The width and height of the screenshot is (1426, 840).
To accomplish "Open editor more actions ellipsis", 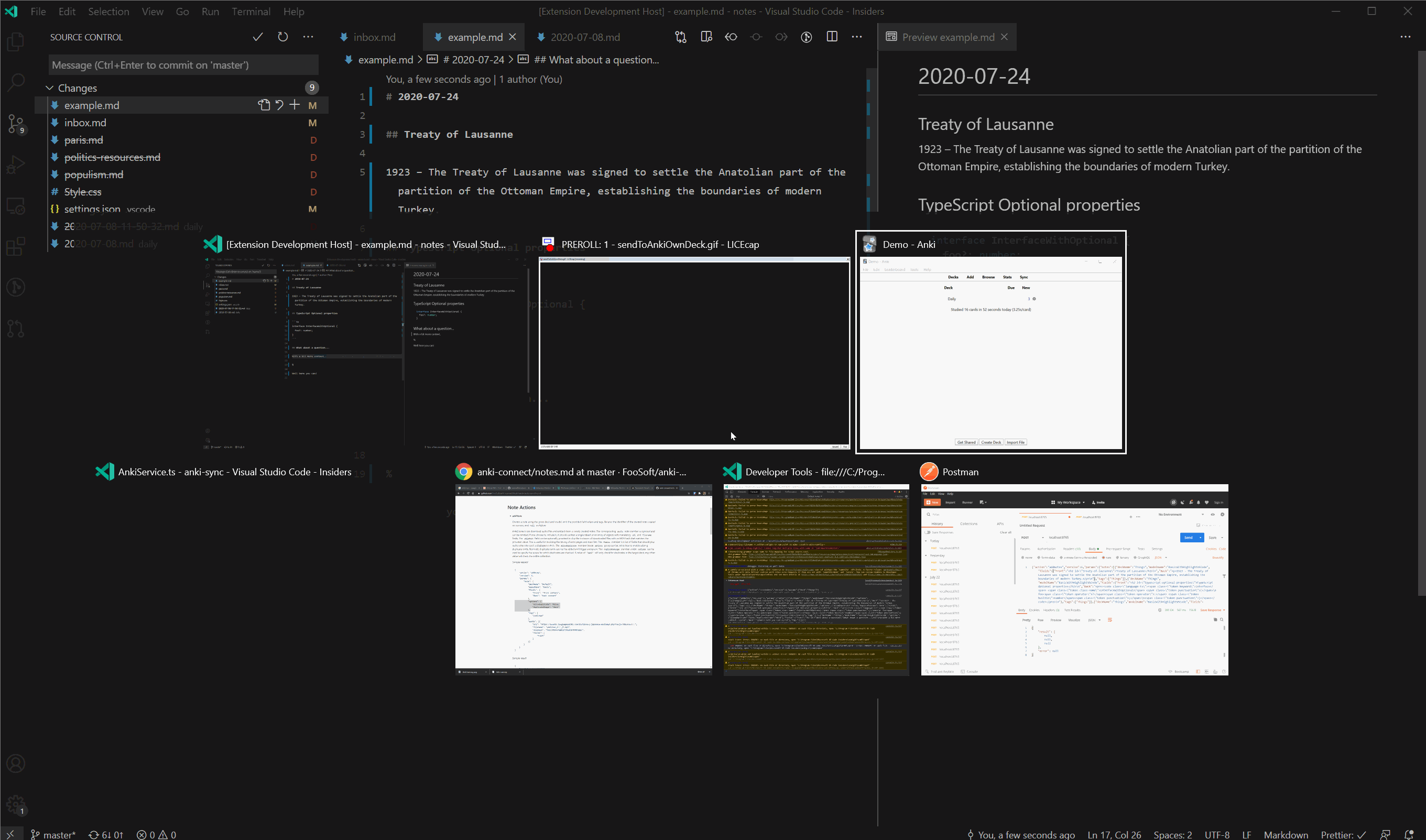I will click(856, 37).
